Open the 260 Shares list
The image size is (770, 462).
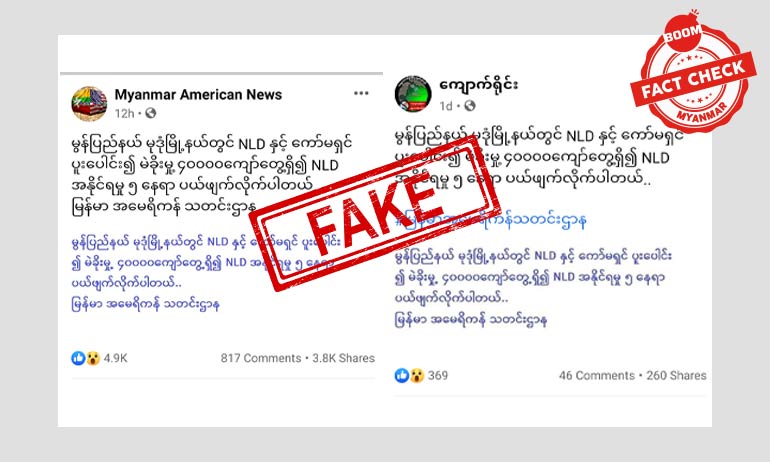tap(676, 376)
